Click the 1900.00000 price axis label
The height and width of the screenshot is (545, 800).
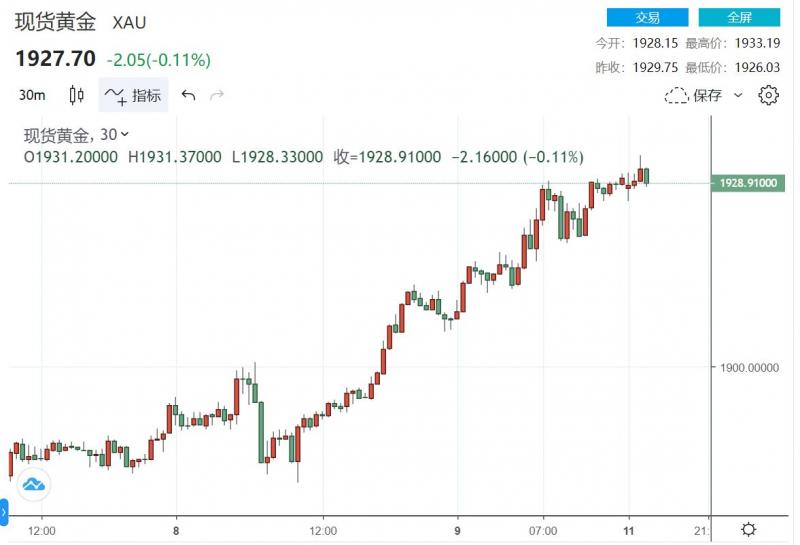748,367
